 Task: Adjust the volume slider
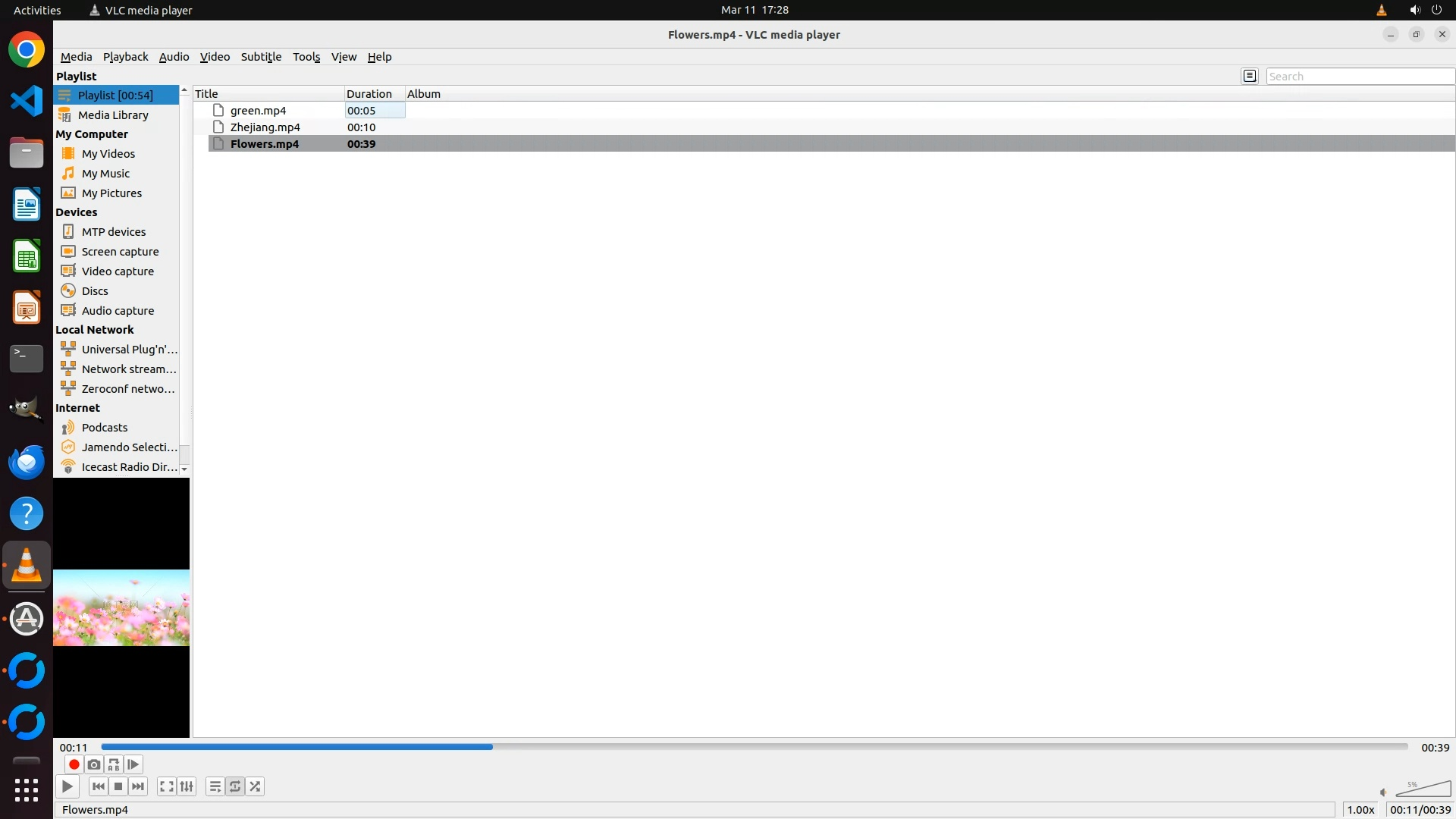click(x=1423, y=789)
